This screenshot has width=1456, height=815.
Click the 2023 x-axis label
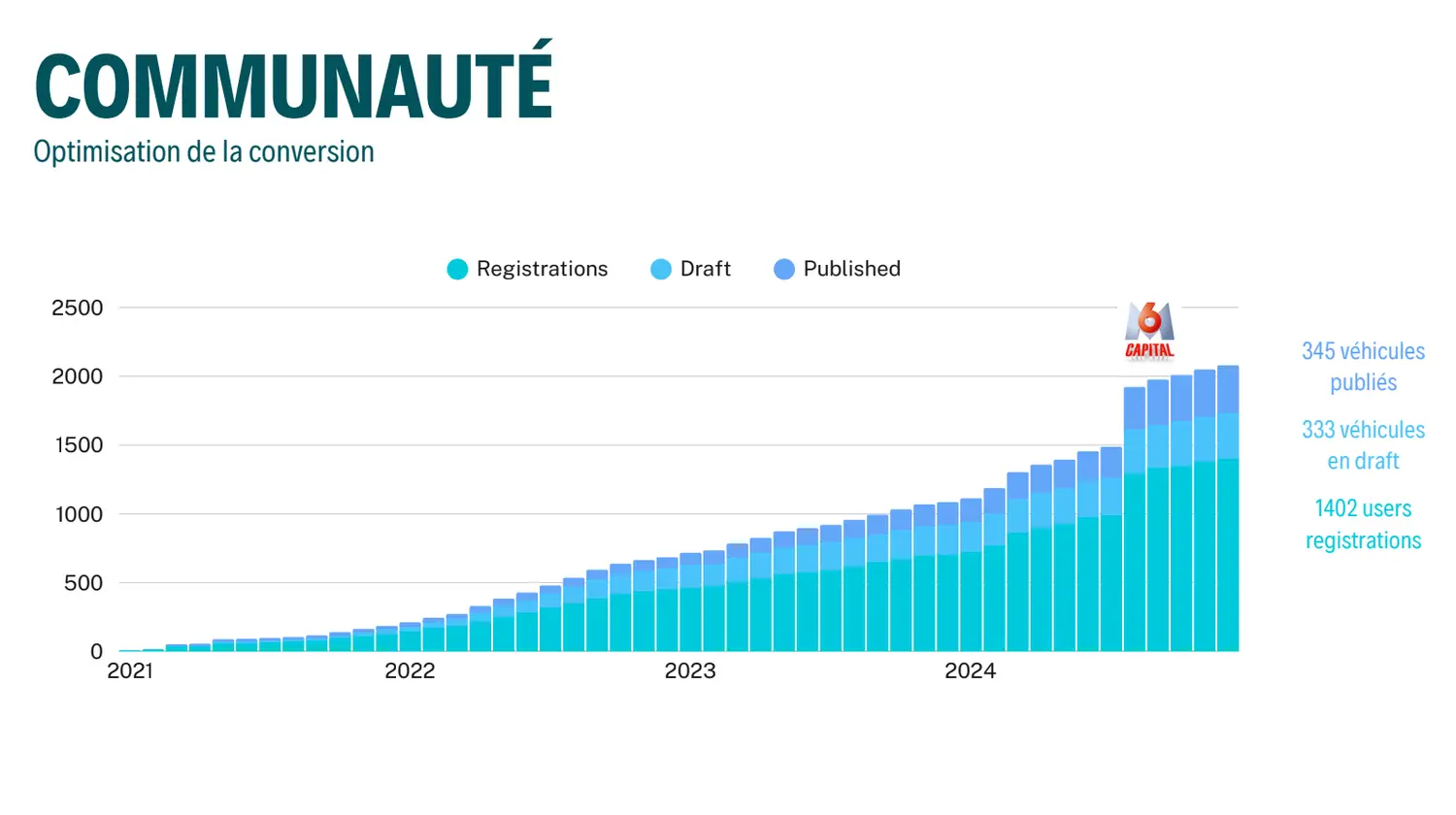[x=690, y=671]
